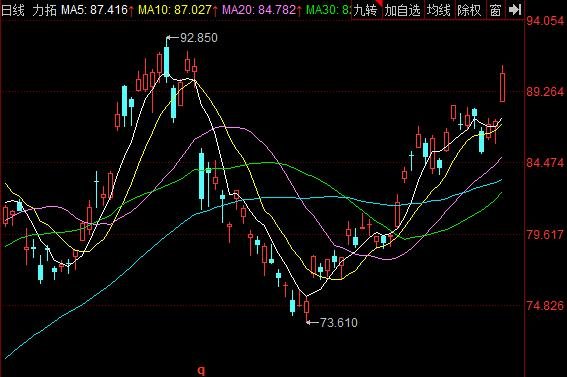This screenshot has height=377, width=567.
Task: Click the green MA30 indicator label
Action: (328, 10)
